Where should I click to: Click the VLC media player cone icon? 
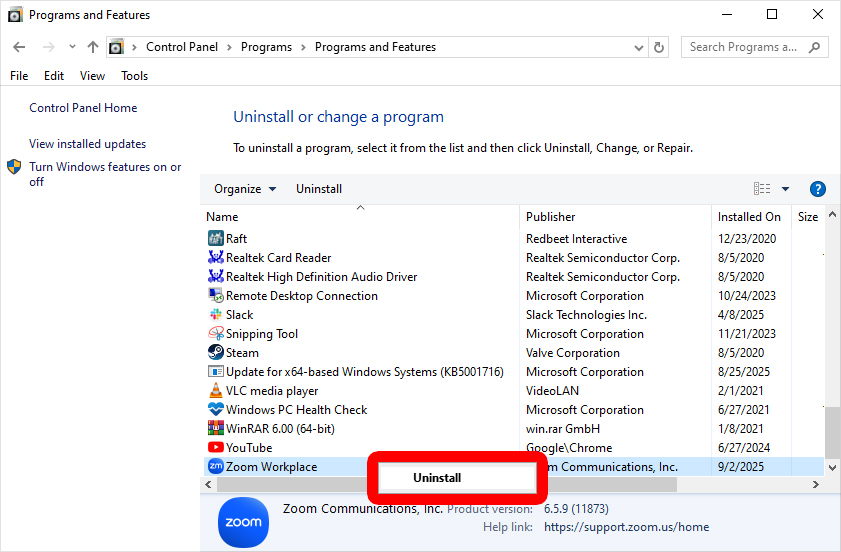[x=216, y=391]
